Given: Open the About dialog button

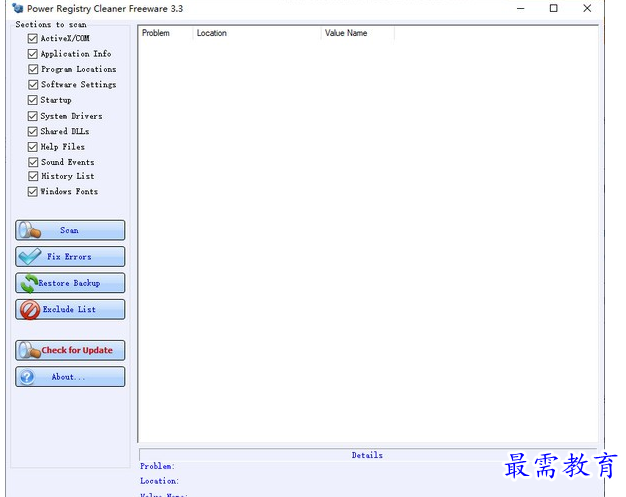Looking at the screenshot, I should pyautogui.click(x=70, y=377).
